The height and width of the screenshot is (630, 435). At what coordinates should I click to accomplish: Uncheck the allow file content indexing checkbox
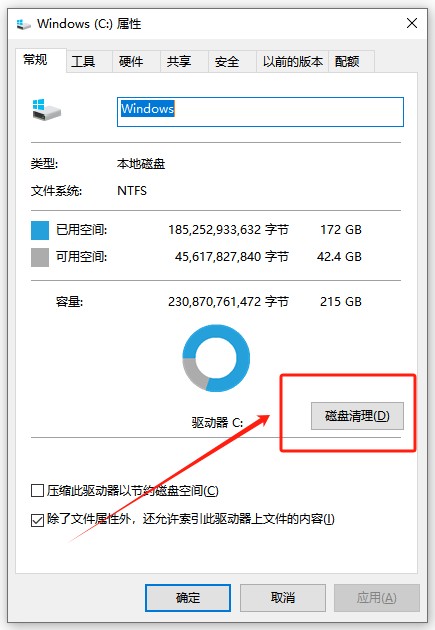pyautogui.click(x=37, y=520)
